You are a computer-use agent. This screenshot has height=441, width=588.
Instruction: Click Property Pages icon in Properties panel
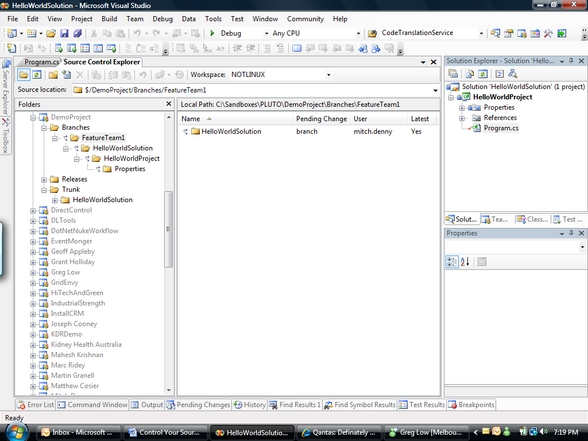click(482, 262)
